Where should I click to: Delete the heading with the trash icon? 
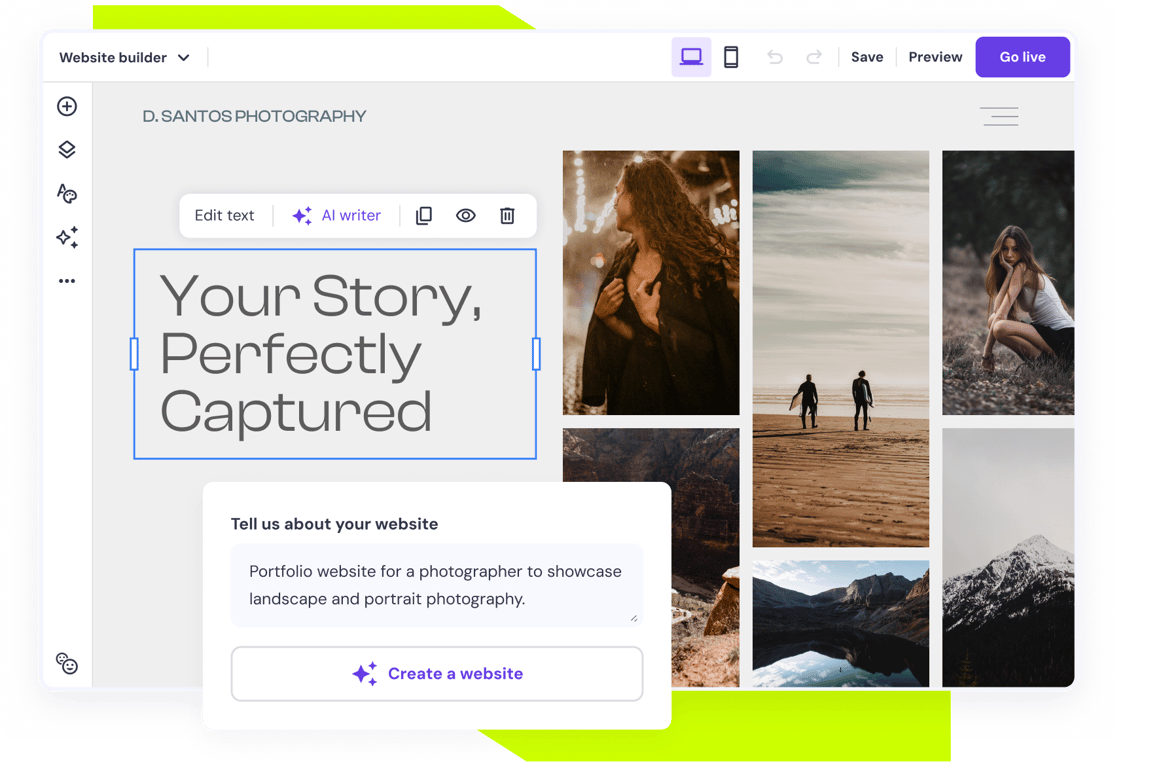(507, 215)
